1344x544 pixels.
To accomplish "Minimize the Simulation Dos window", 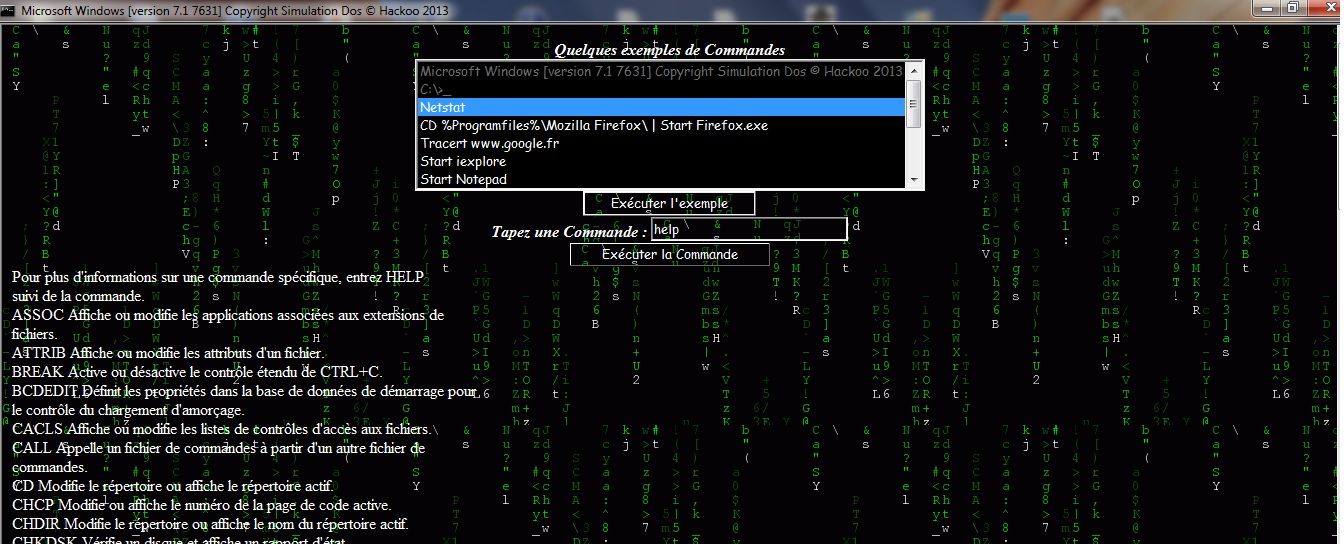I will tap(1267, 8).
